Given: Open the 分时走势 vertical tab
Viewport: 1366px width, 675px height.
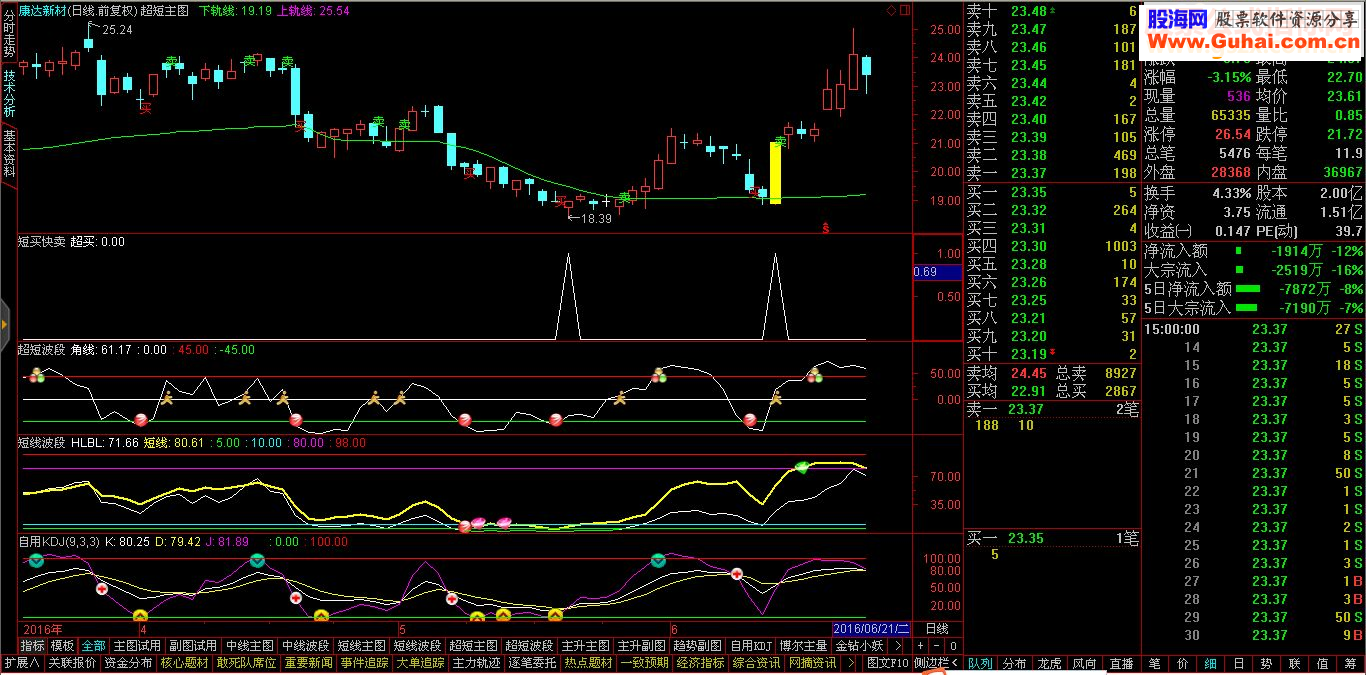Looking at the screenshot, I should 9,35.
